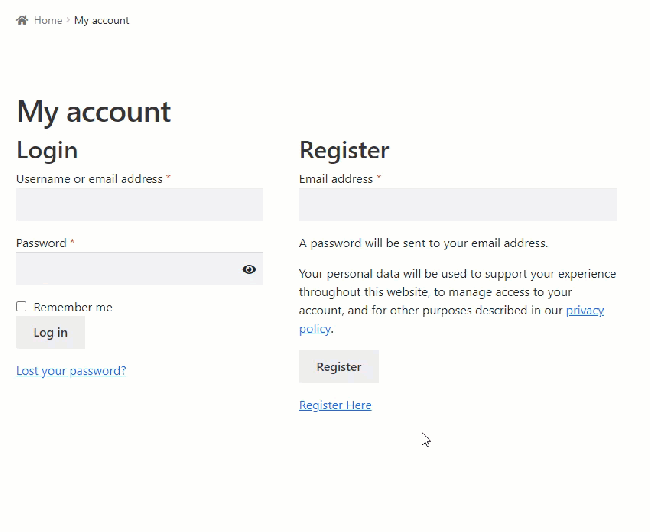This screenshot has width=650, height=532.
Task: Enable the Remember me checkbox
Action: 22,307
